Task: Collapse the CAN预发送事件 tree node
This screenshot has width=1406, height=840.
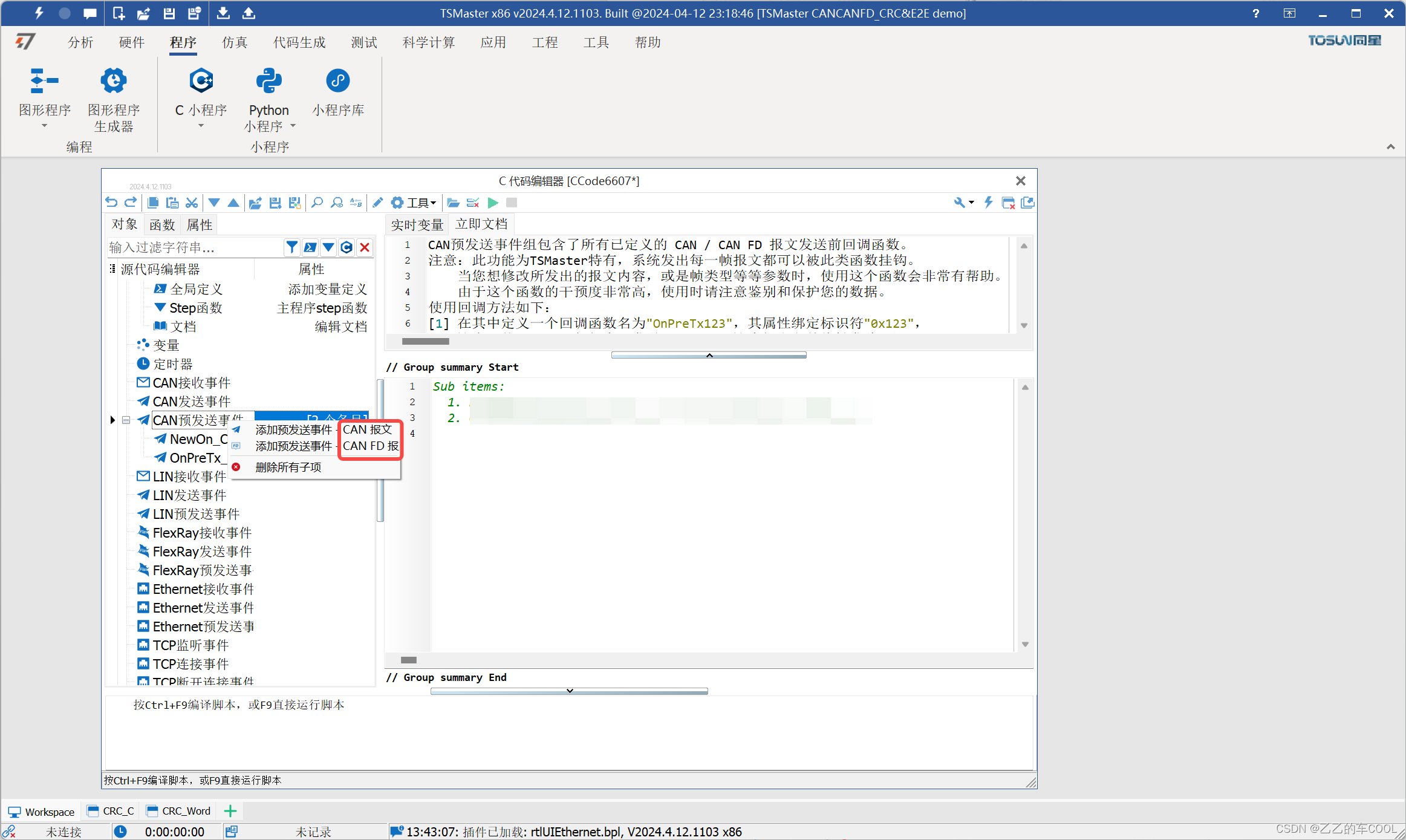Action: (126, 420)
